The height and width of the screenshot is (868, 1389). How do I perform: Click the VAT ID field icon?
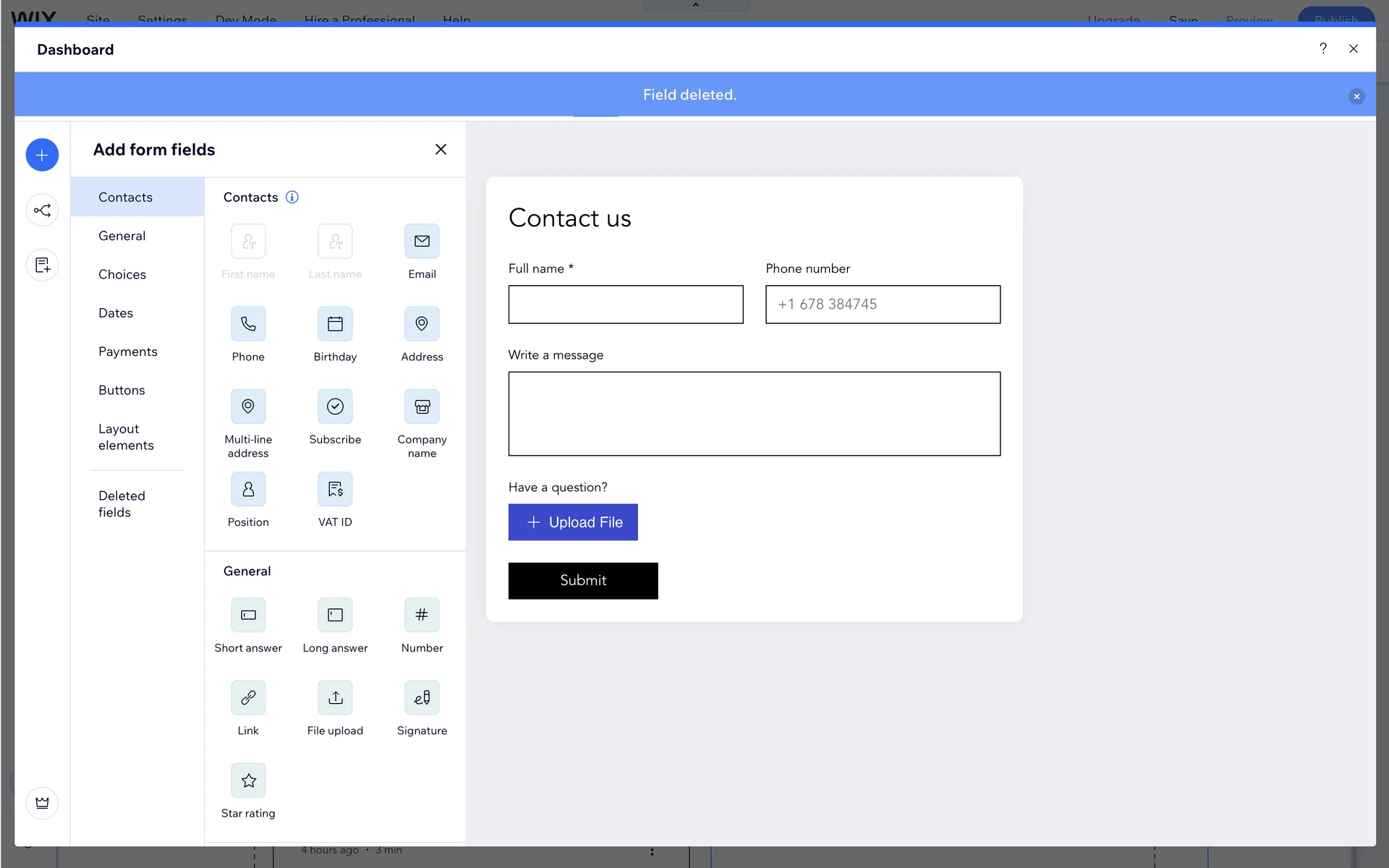click(x=335, y=490)
